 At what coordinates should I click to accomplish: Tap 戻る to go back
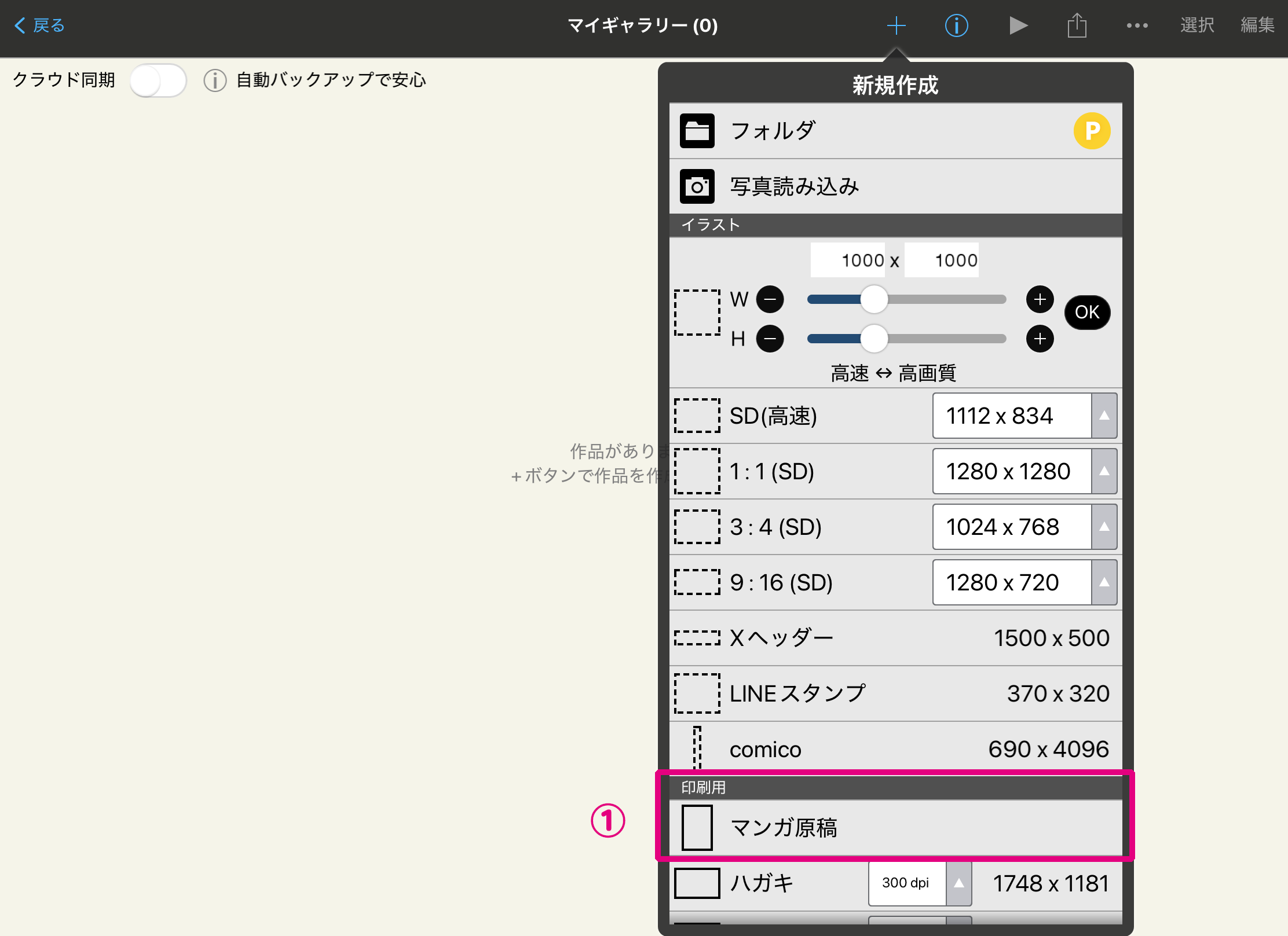point(38,25)
